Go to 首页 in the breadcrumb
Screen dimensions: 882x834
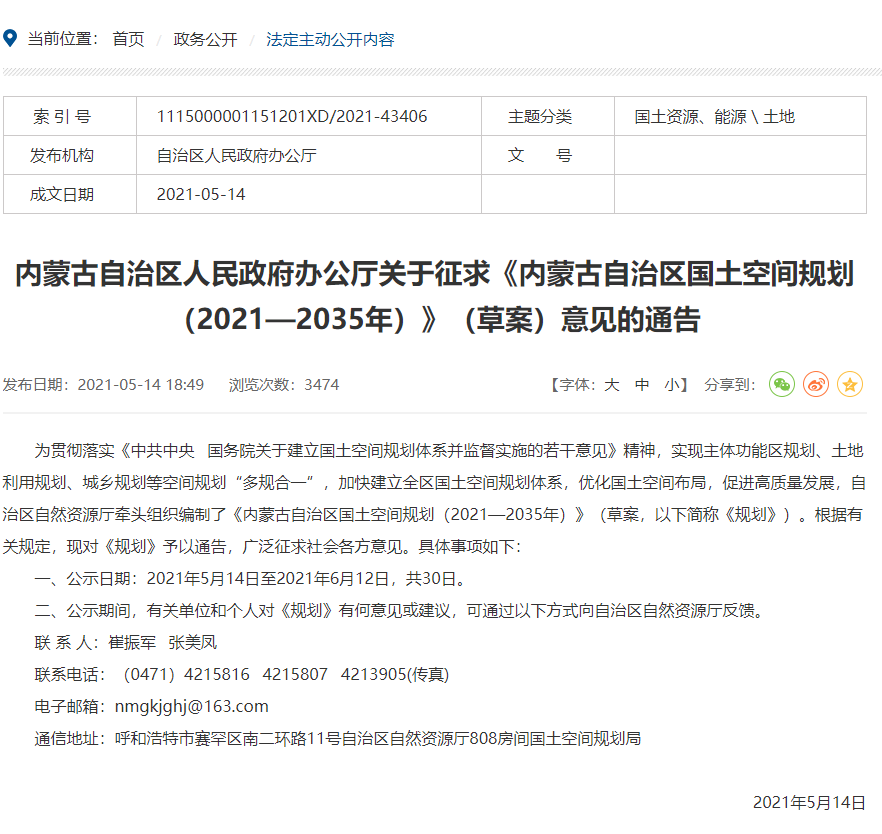128,39
